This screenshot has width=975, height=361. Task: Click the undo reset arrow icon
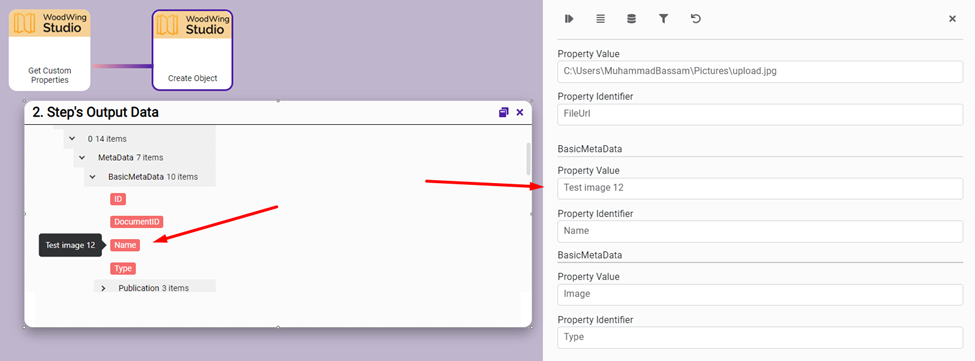coord(696,19)
